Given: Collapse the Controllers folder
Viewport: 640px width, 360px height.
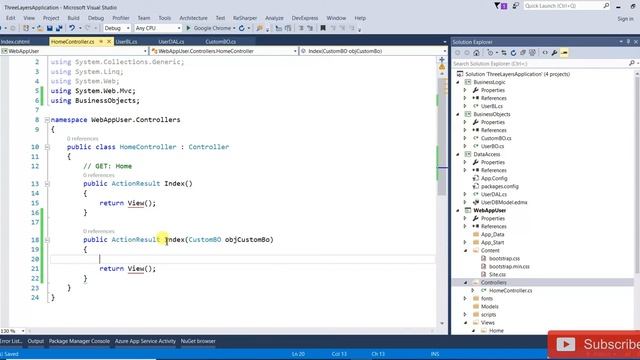Looking at the screenshot, I should [x=465, y=282].
